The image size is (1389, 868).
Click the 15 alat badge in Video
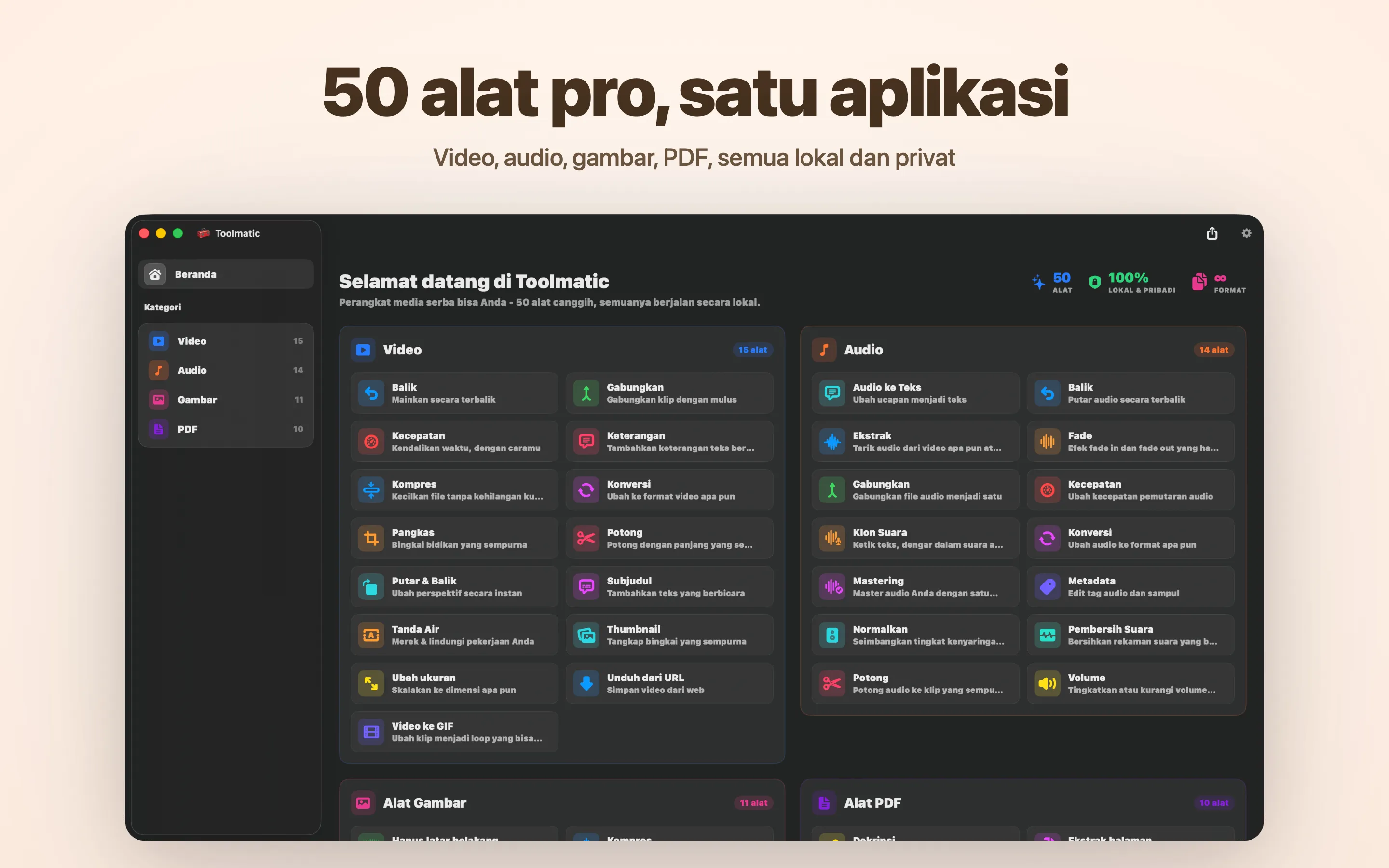(x=752, y=350)
